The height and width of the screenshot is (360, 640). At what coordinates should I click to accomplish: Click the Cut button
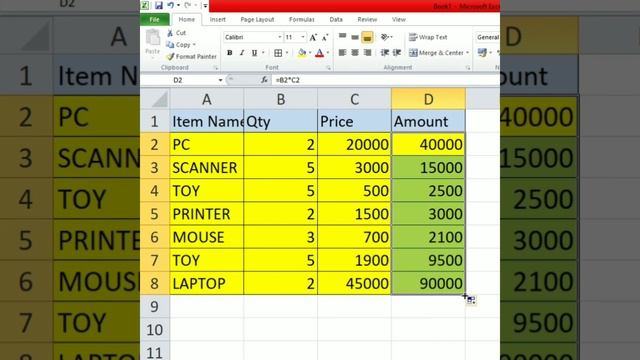(177, 33)
